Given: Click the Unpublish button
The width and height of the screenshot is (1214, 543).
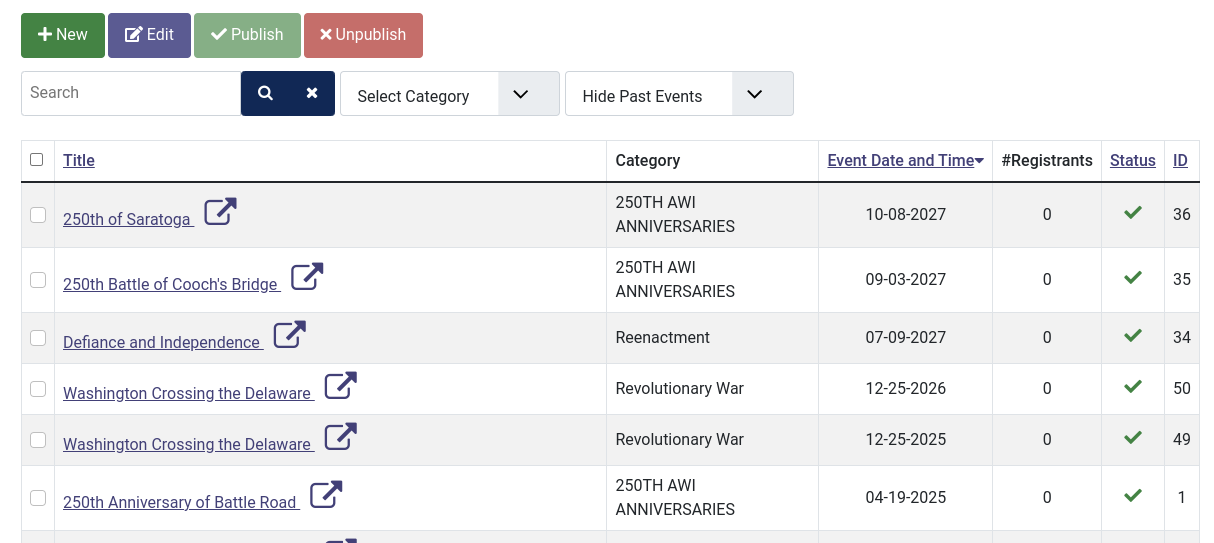Looking at the screenshot, I should click(x=363, y=35).
